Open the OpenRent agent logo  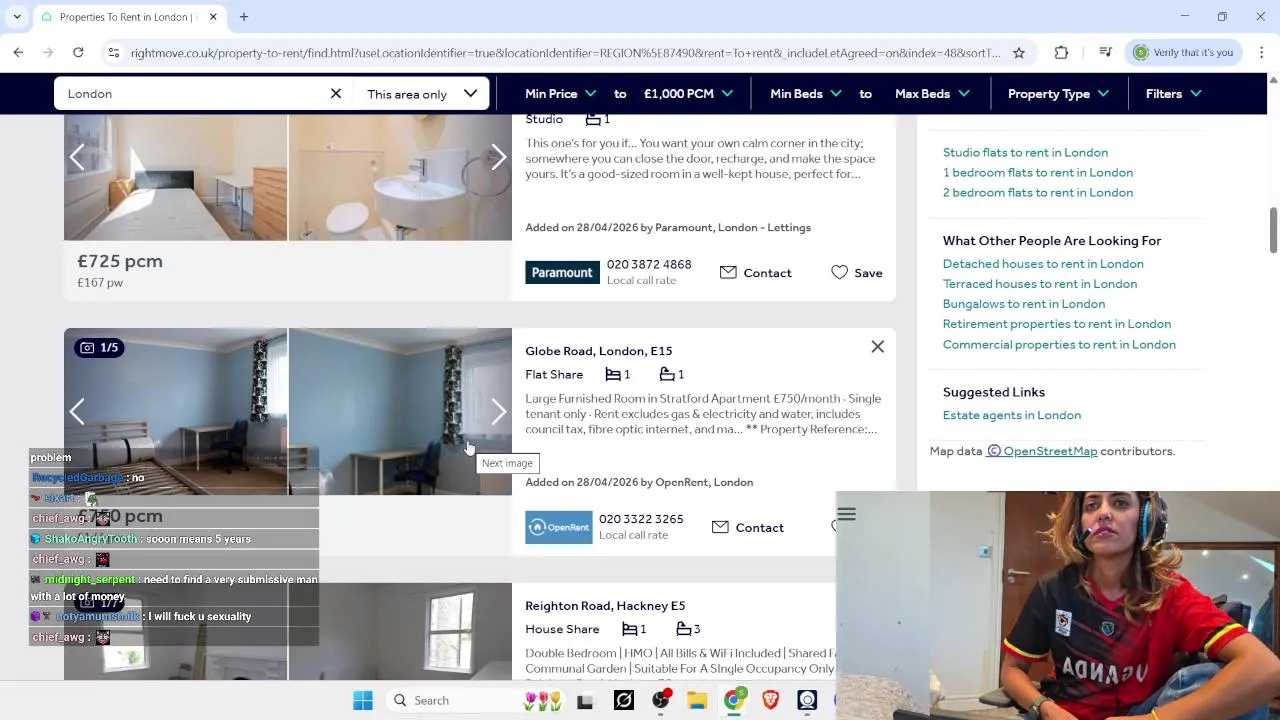point(559,527)
